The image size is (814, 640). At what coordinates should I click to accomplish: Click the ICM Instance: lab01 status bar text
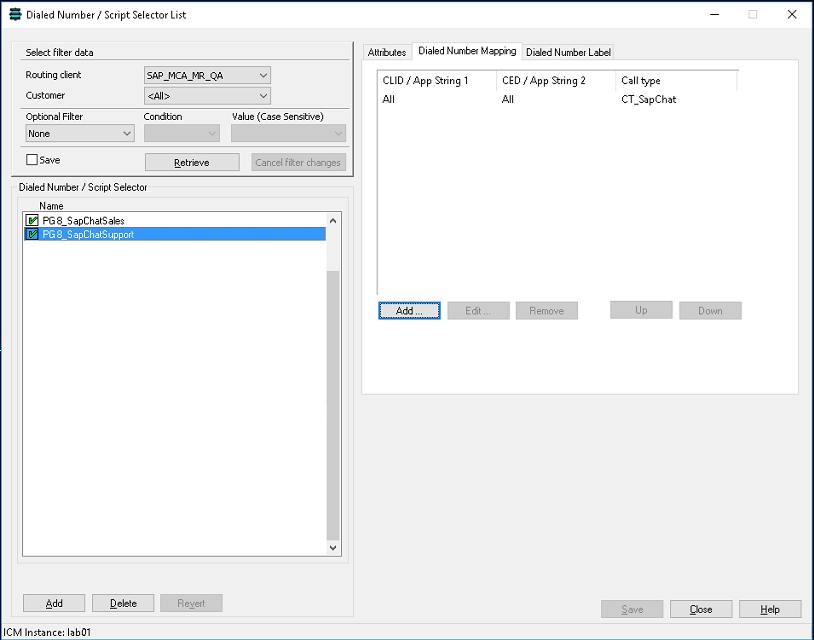[x=47, y=632]
